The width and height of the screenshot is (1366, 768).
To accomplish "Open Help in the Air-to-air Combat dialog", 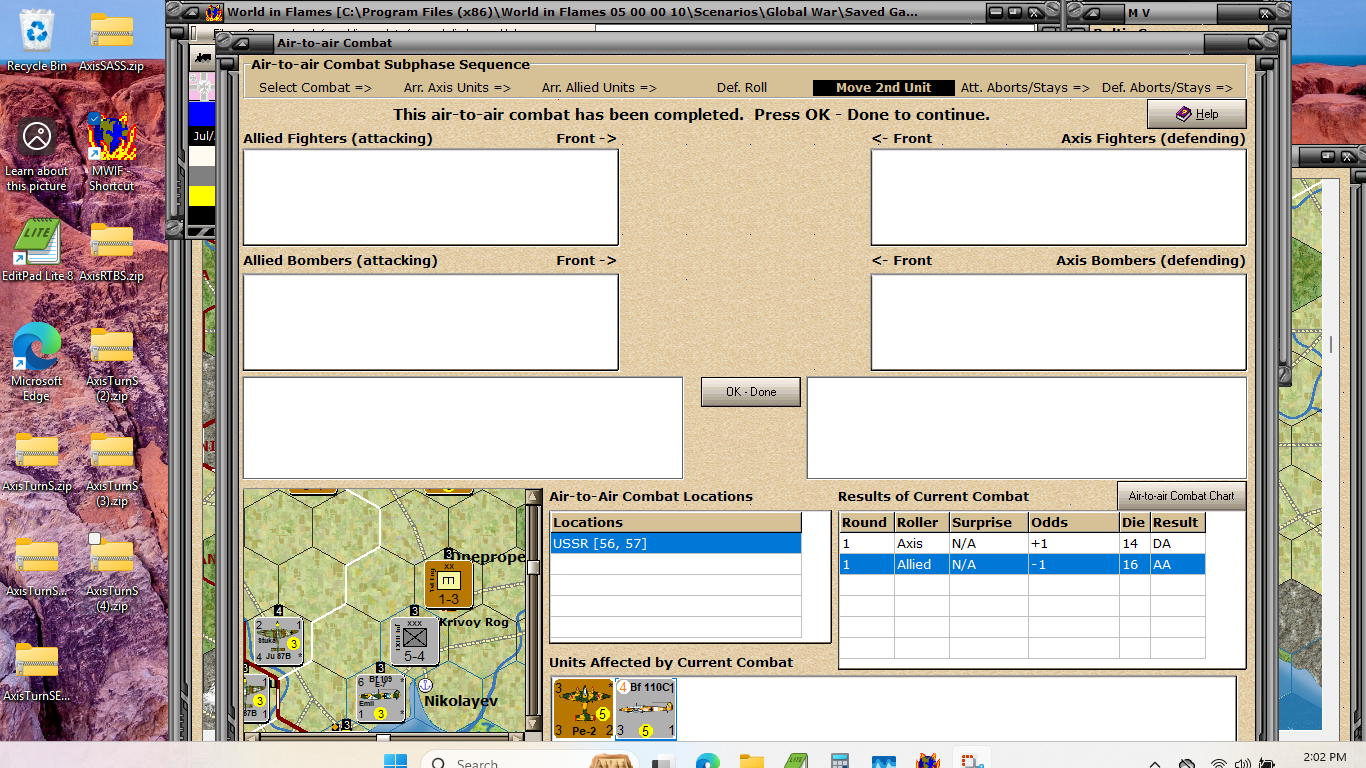I will [x=1196, y=114].
